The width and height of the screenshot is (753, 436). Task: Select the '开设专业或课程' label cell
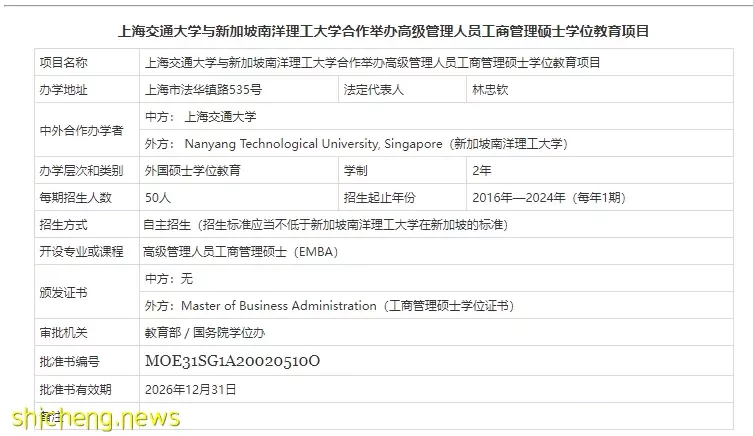click(x=87, y=251)
